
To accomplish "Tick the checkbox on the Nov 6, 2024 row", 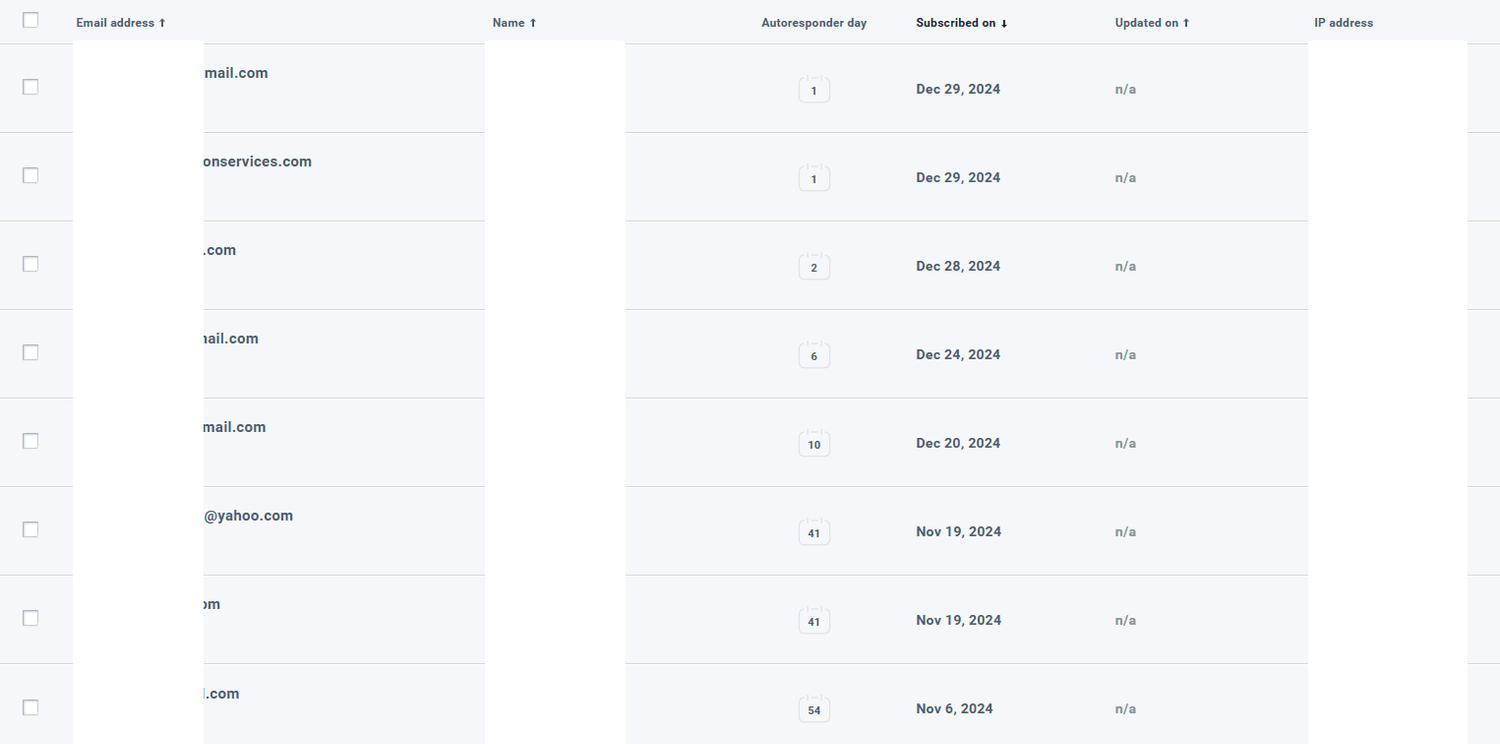I will 30,707.
